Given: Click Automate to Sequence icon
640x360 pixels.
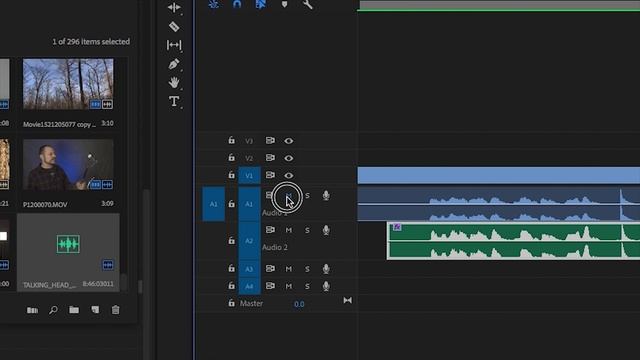Looking at the screenshot, I should [32, 310].
